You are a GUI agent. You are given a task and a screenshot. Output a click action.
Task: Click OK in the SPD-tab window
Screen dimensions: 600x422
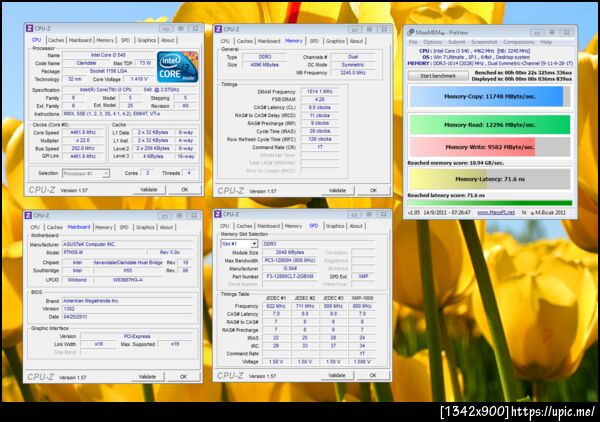[x=373, y=375]
